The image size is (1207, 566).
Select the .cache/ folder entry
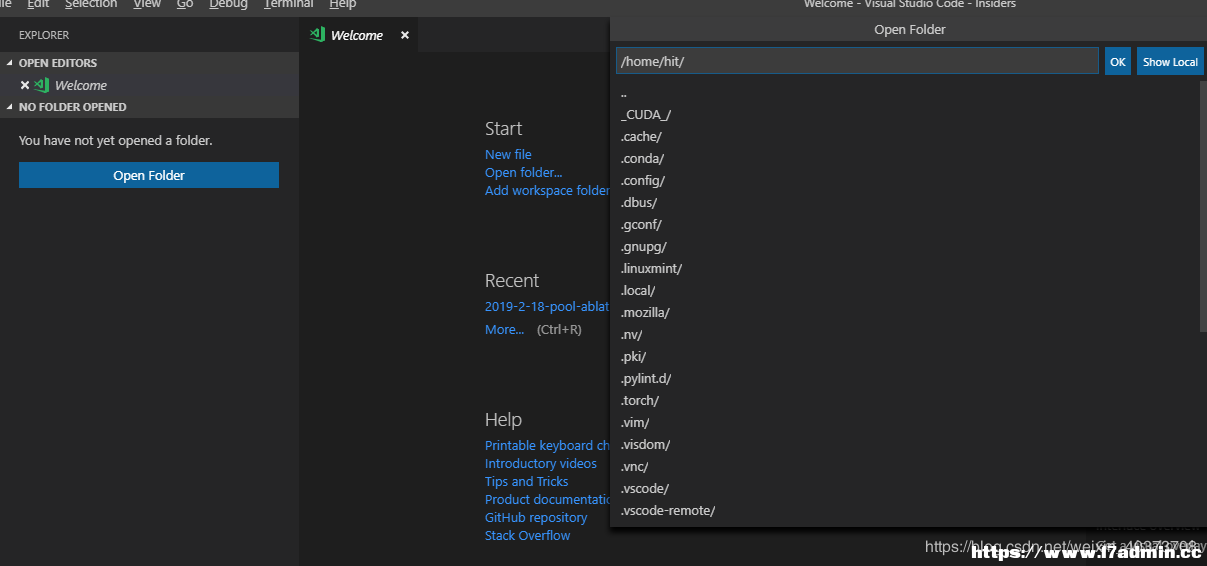[x=905, y=136]
